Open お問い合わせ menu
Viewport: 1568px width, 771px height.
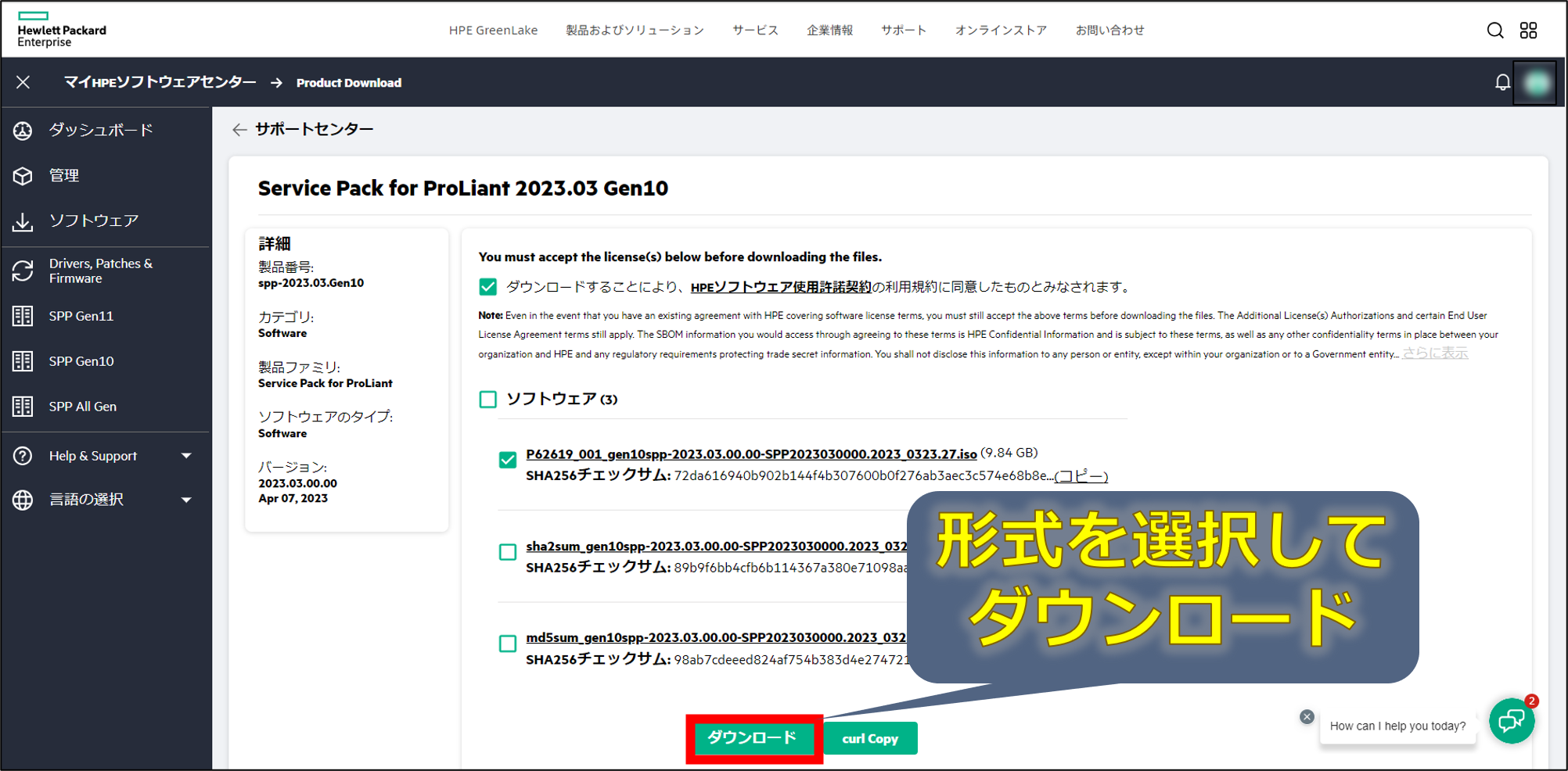pos(1109,30)
